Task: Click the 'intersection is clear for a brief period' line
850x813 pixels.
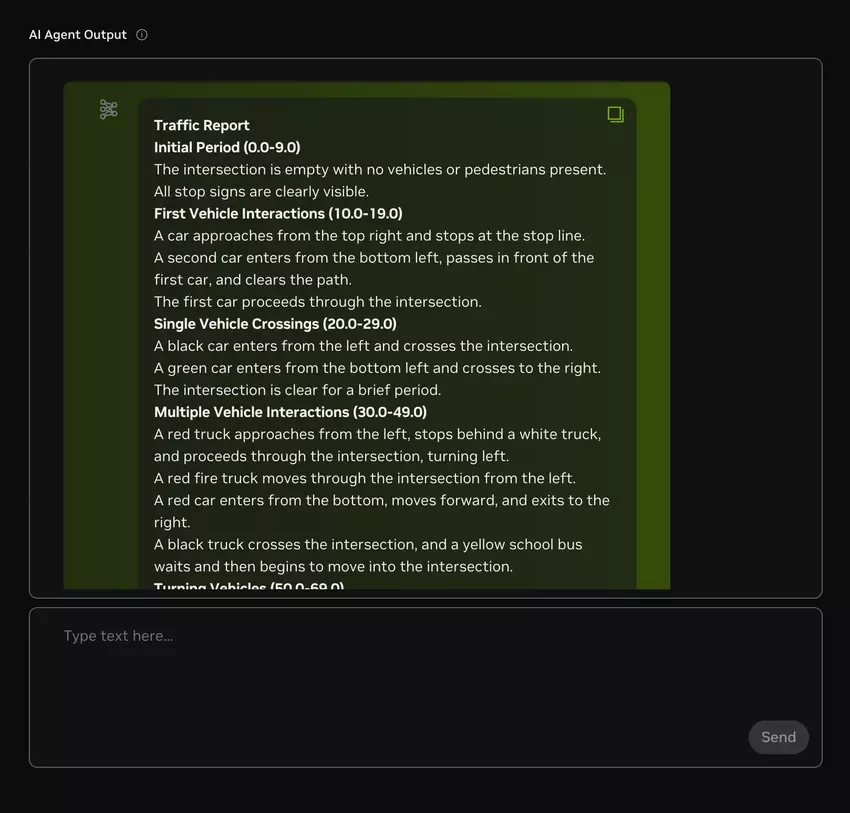Action: (297, 389)
